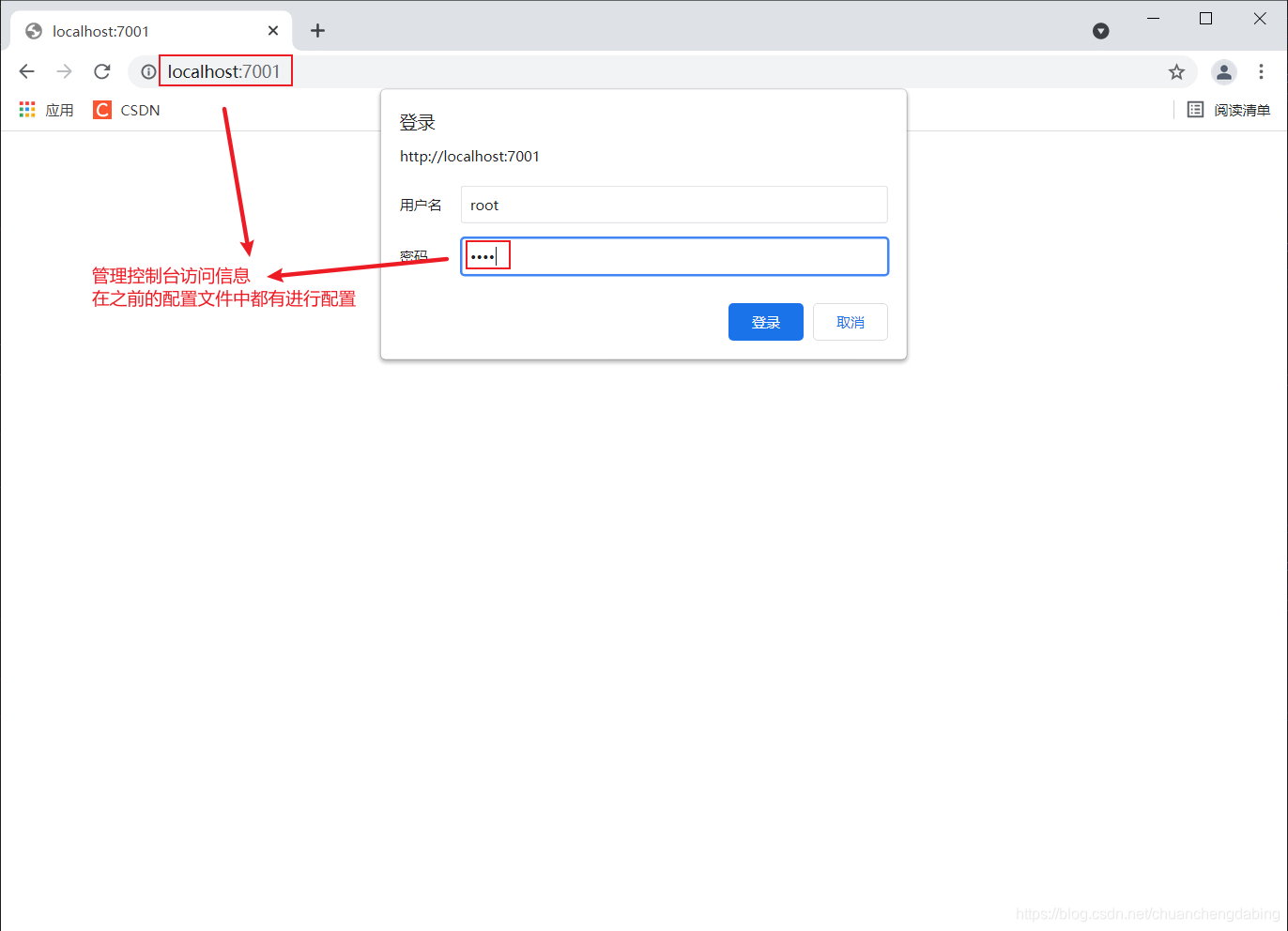
Task: Submit credentials with the 登录 button
Action: click(766, 322)
